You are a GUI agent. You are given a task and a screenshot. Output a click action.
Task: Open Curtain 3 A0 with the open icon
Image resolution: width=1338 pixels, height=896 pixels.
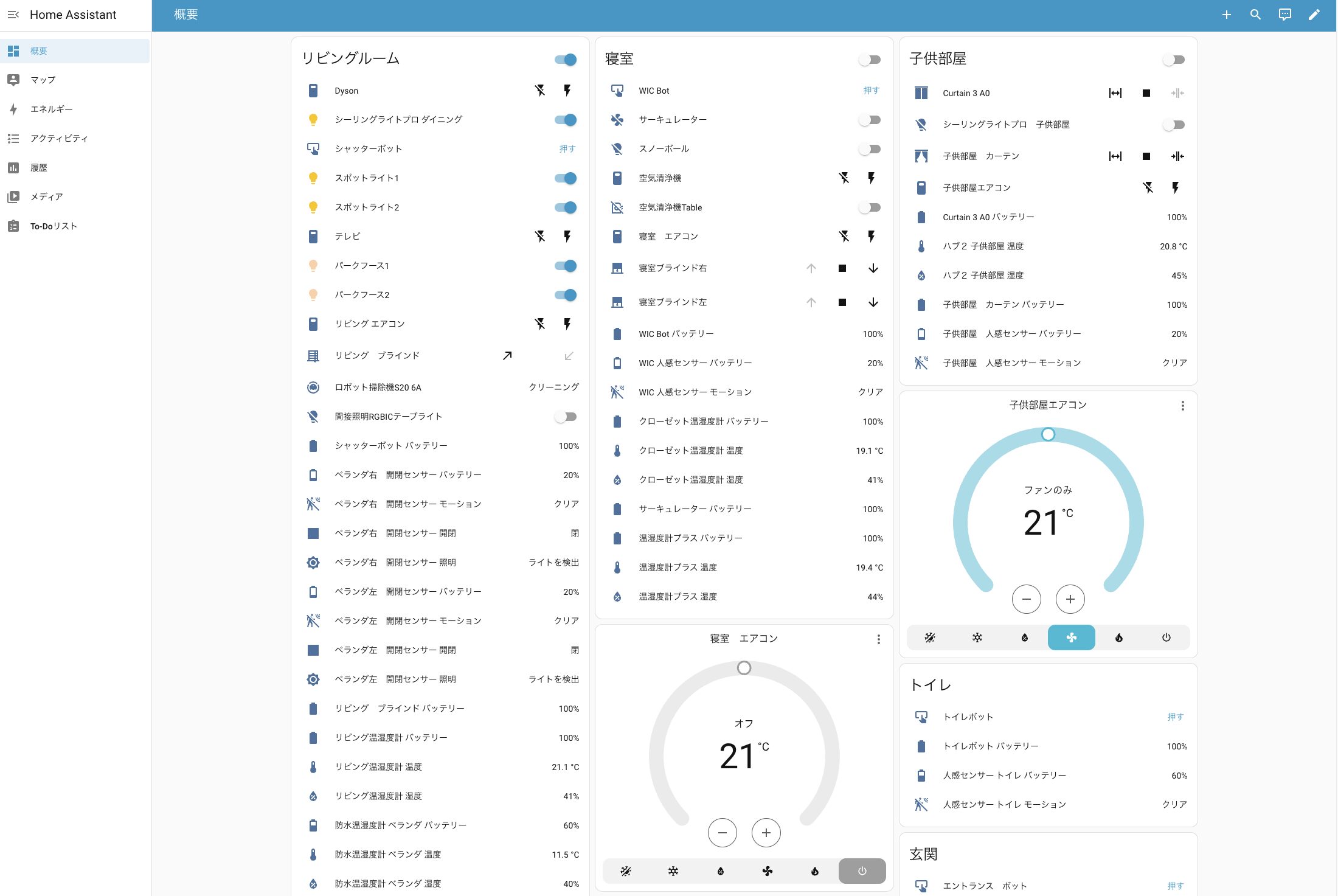tap(1115, 92)
